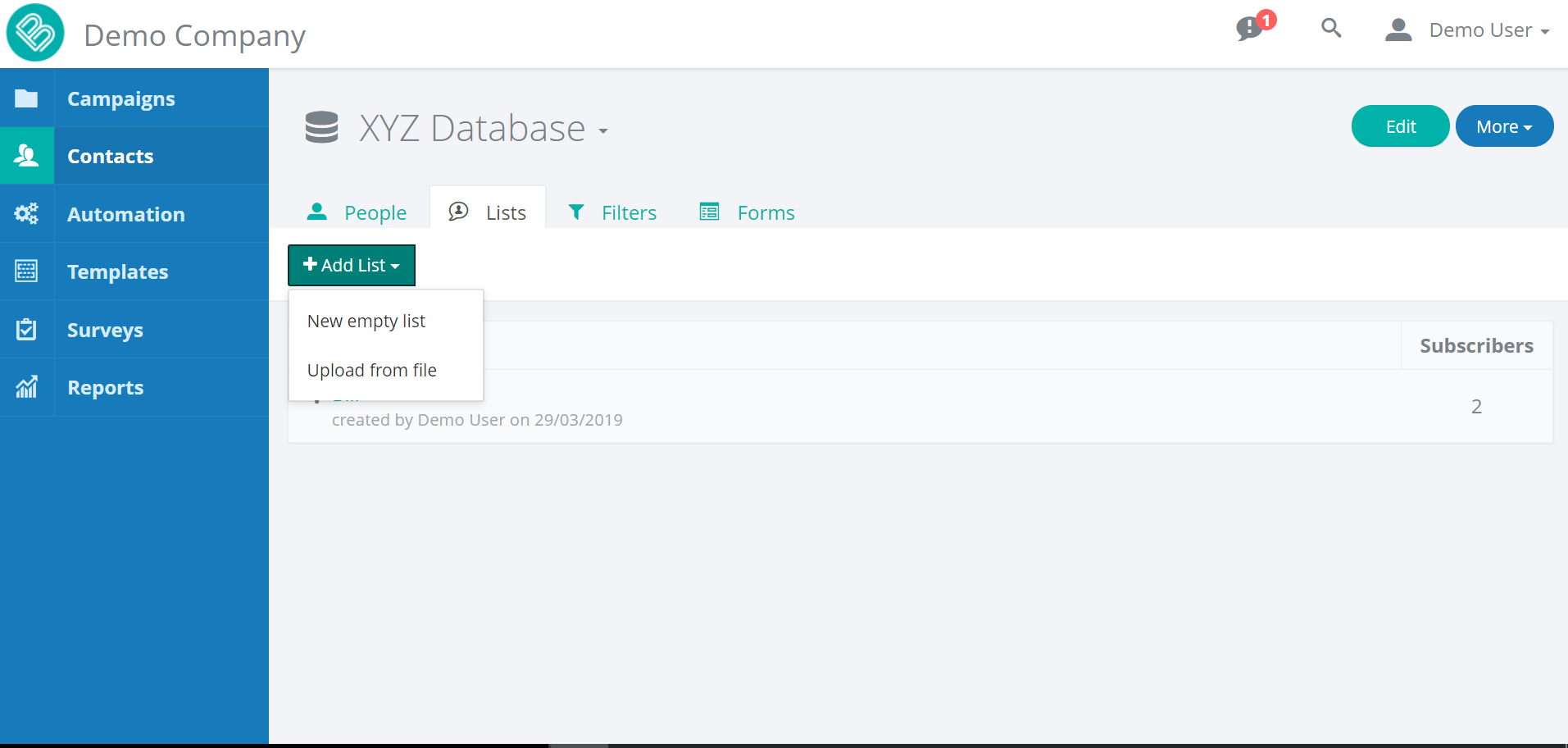Image resolution: width=1568 pixels, height=748 pixels.
Task: Click the Automation gears icon
Action: point(26,214)
